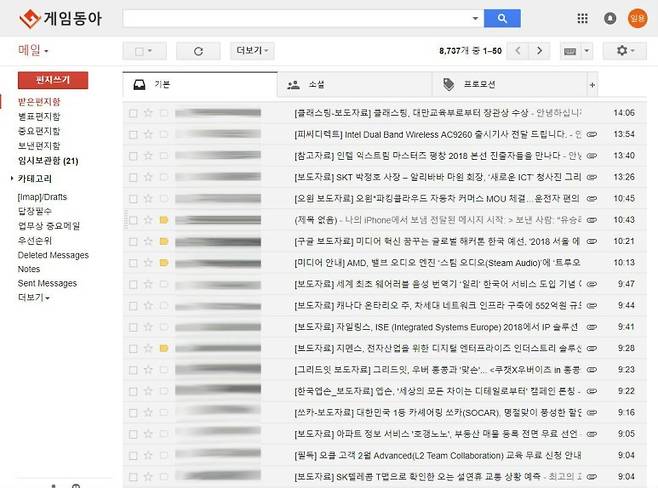Open the 우선순위 label

pos(34,240)
